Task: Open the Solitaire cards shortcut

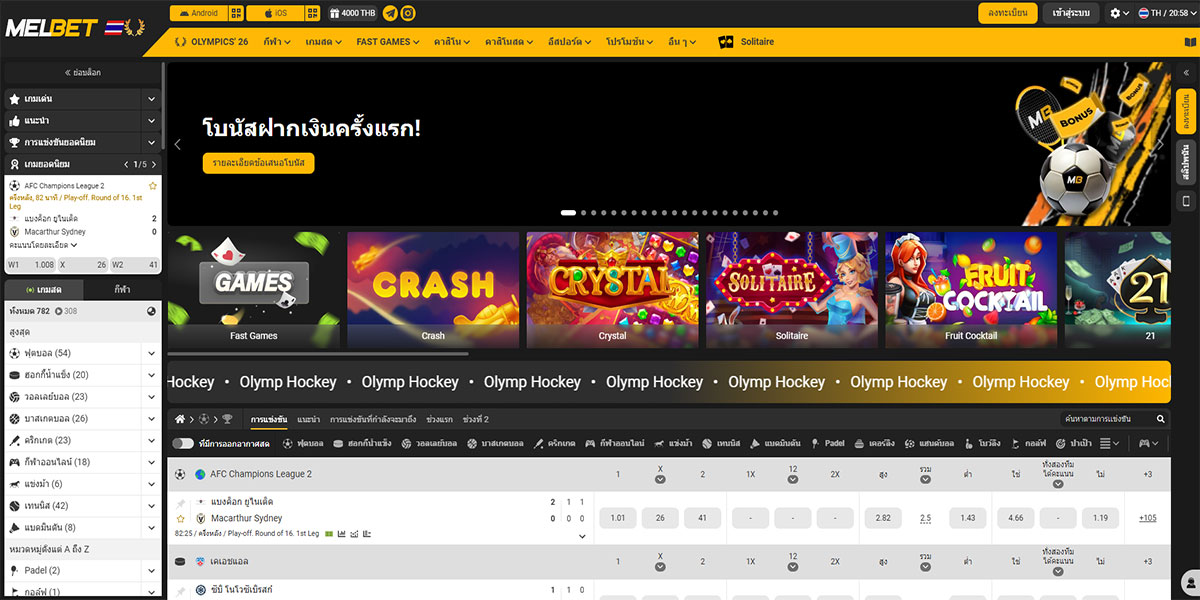Action: click(x=746, y=42)
